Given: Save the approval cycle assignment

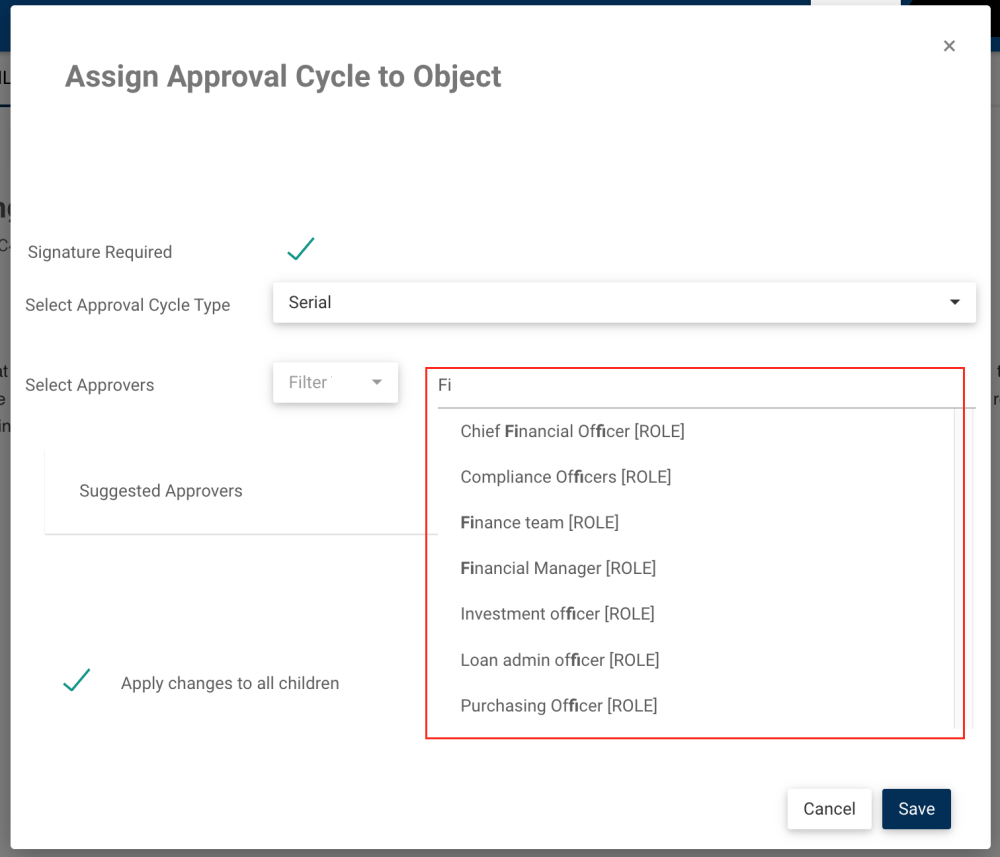Looking at the screenshot, I should point(915,809).
